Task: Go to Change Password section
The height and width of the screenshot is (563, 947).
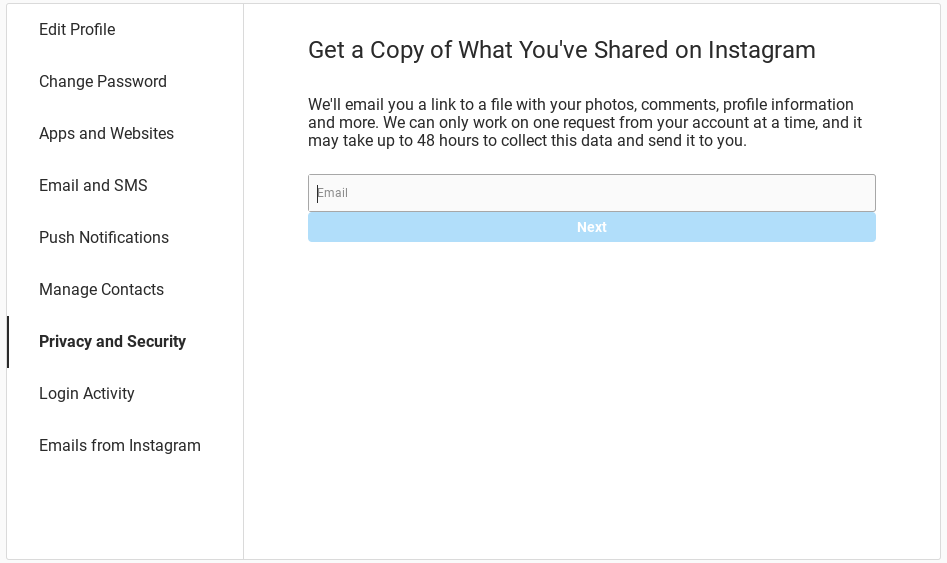Action: pyautogui.click(x=103, y=82)
